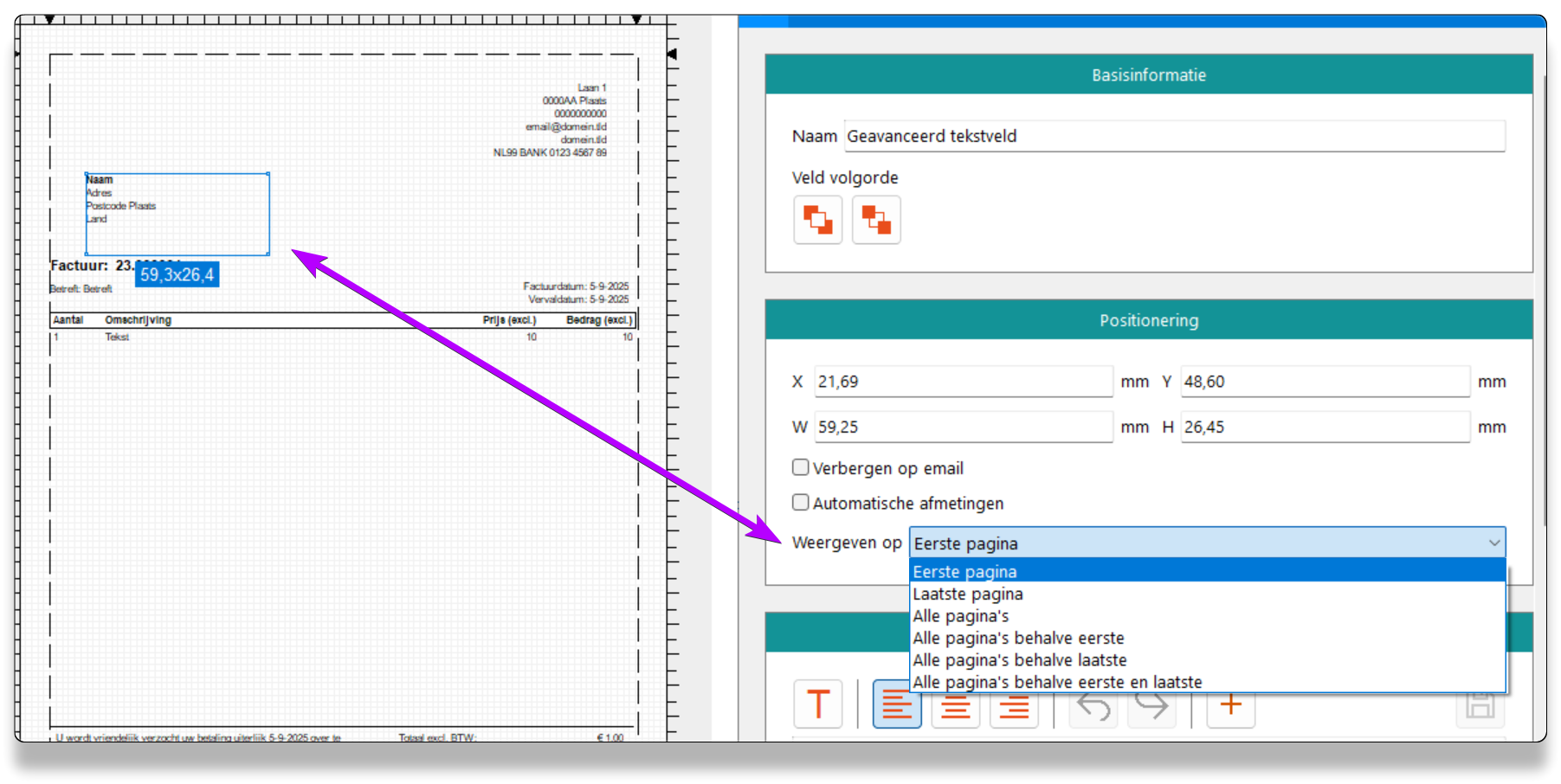Select 'Alle pagina's behalve laatste' entry
The height and width of the screenshot is (784, 1561).
(x=1020, y=660)
